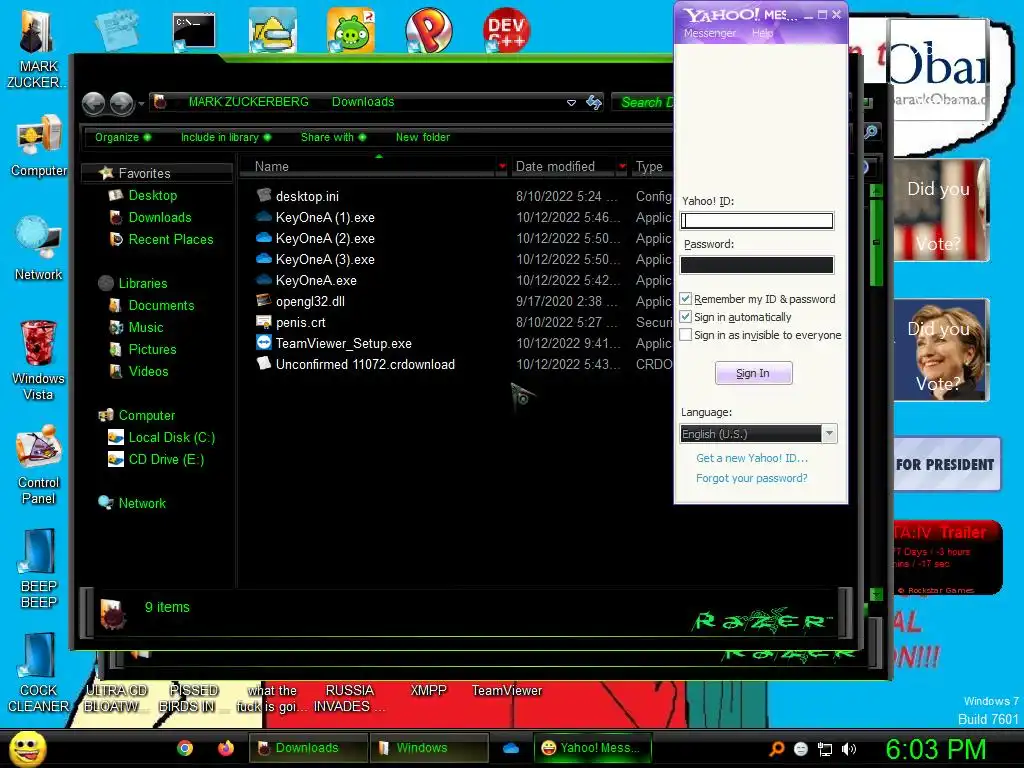1024x768 pixels.
Task: Click the Explorer forward navigation arrow
Action: (121, 103)
